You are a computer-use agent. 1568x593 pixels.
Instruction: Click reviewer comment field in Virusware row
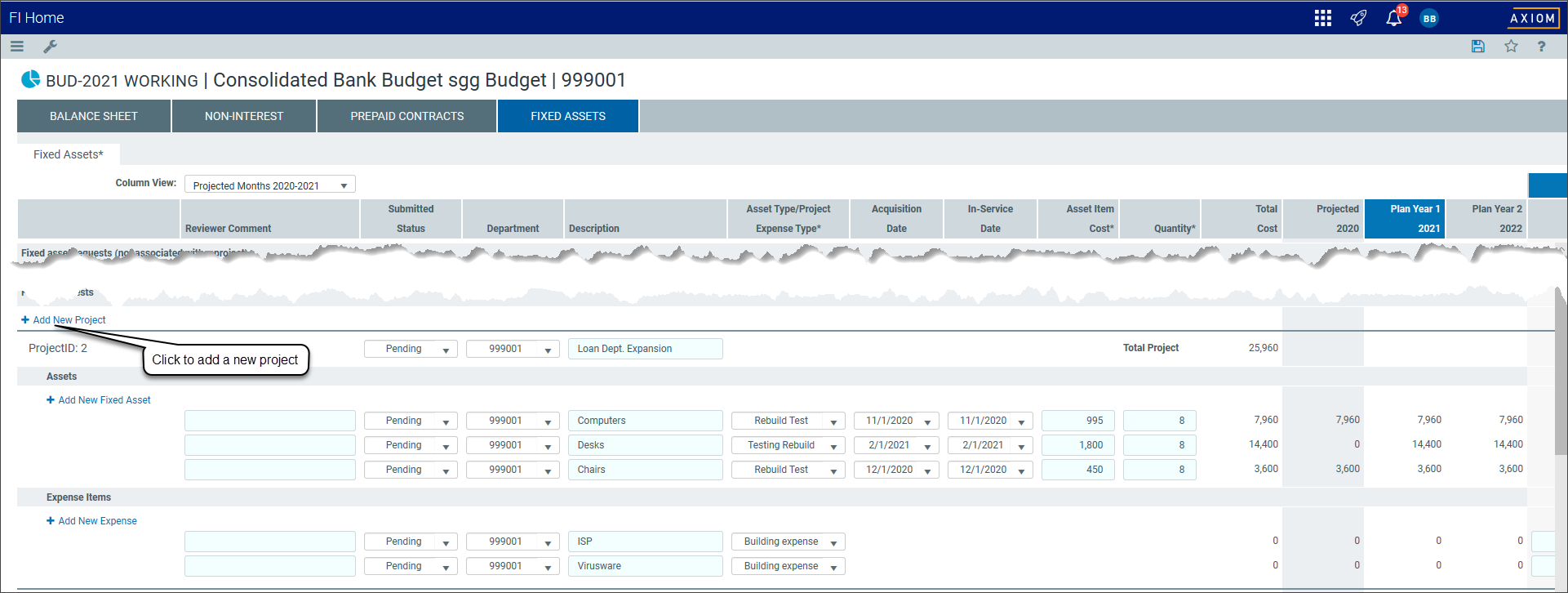click(270, 566)
